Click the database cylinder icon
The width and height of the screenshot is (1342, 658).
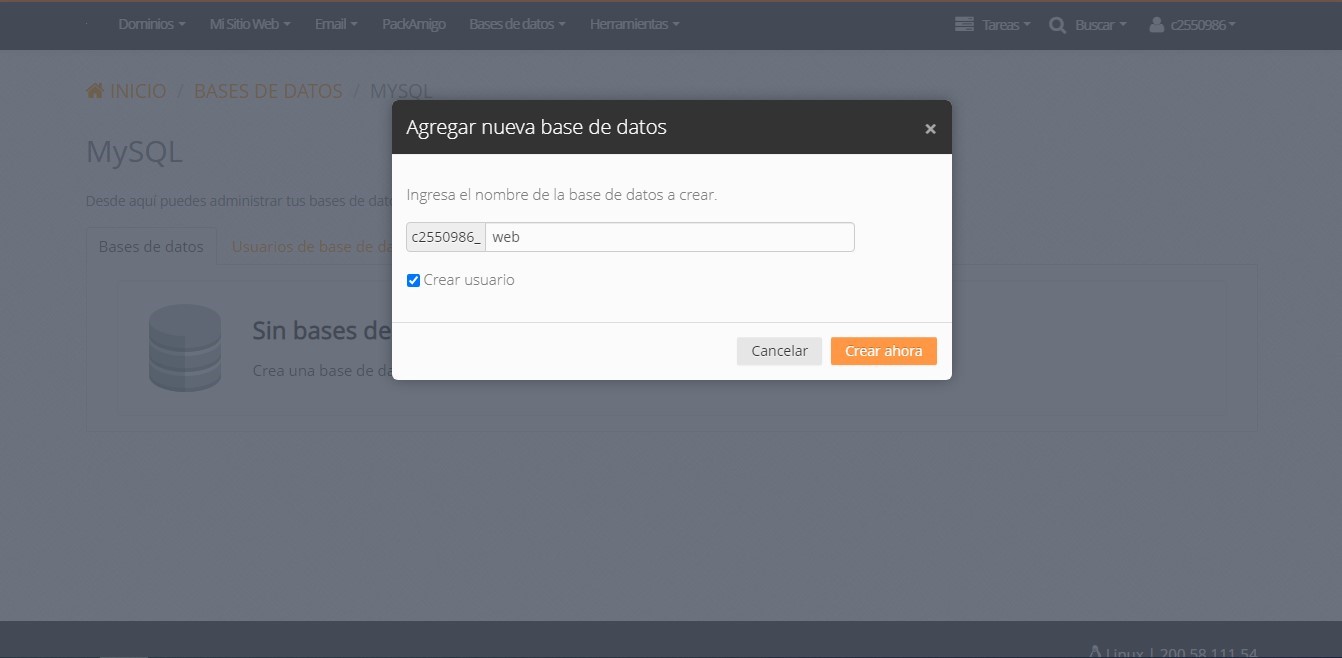(x=184, y=348)
